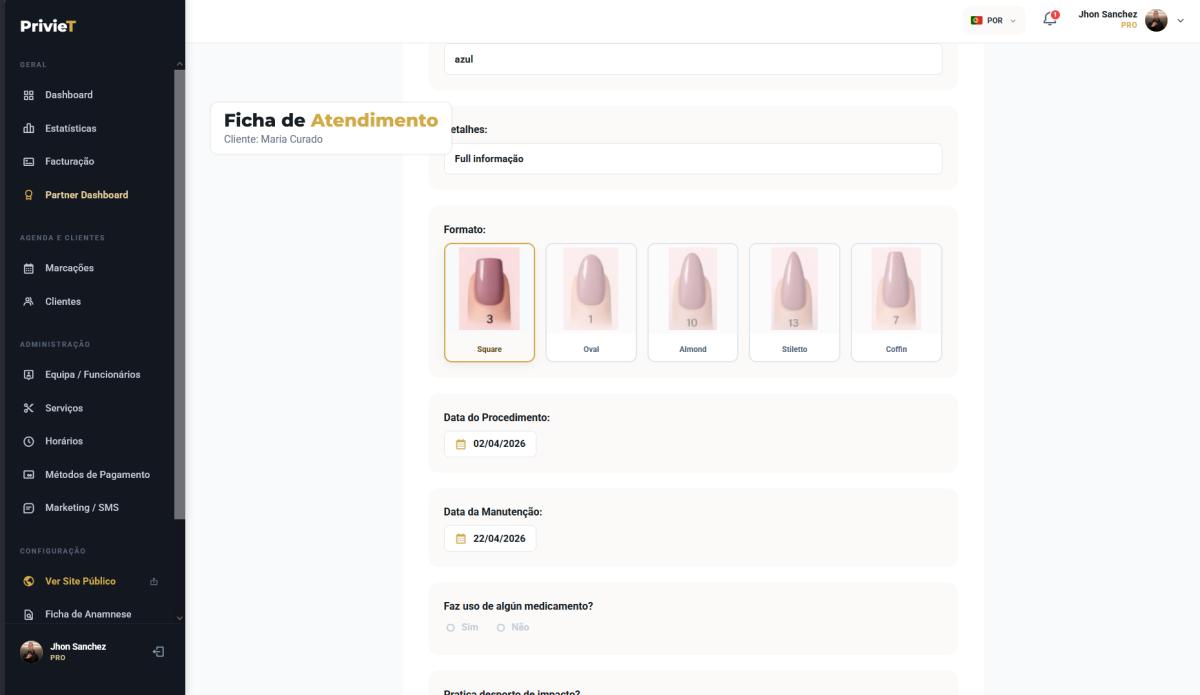Viewport: 1200px width, 695px height.
Task: Click the Estatísticas chart icon
Action: pos(29,128)
